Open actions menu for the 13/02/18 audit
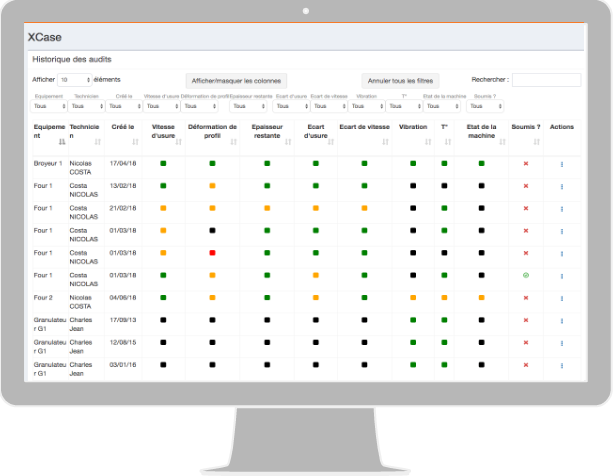Viewport: 613px width, 476px height. [562, 186]
